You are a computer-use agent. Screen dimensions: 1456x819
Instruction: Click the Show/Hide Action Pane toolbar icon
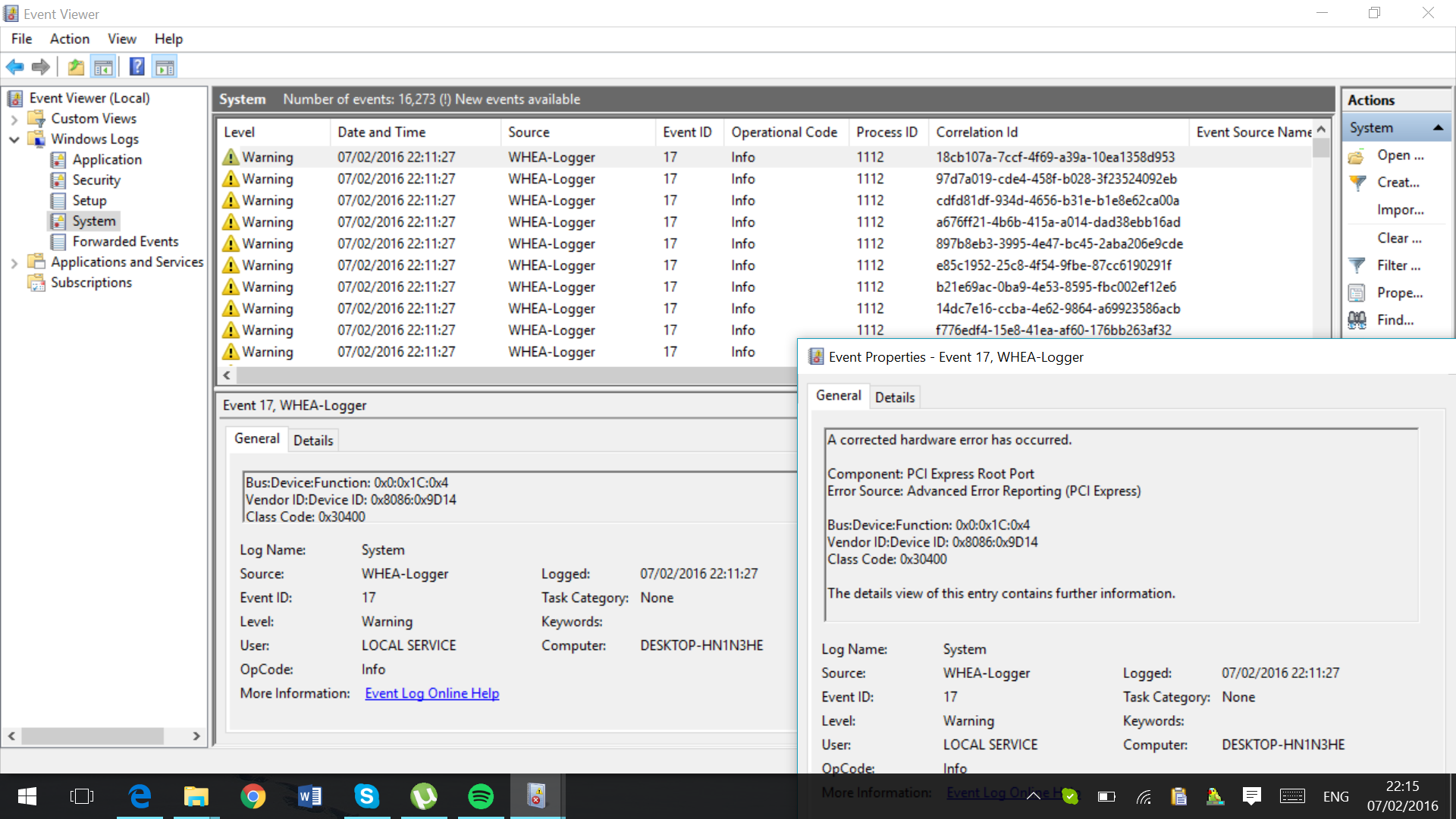(165, 67)
